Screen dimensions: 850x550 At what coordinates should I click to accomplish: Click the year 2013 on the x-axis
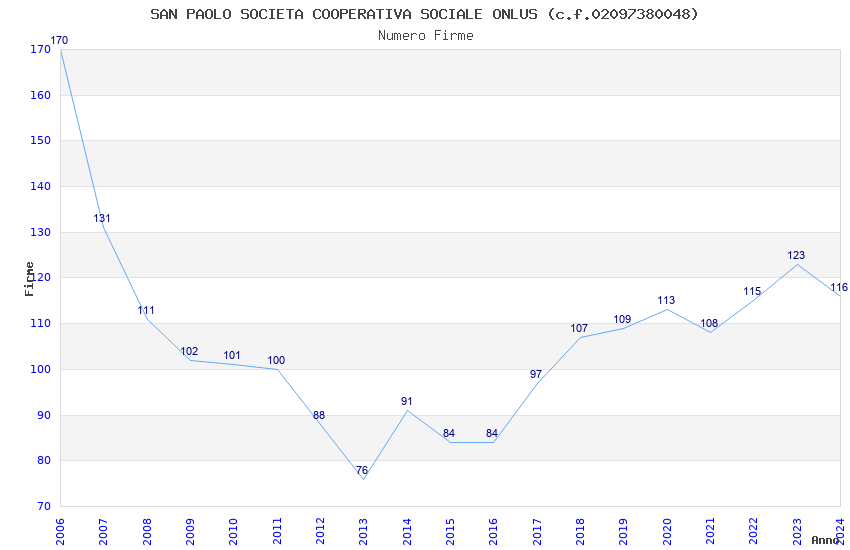363,531
